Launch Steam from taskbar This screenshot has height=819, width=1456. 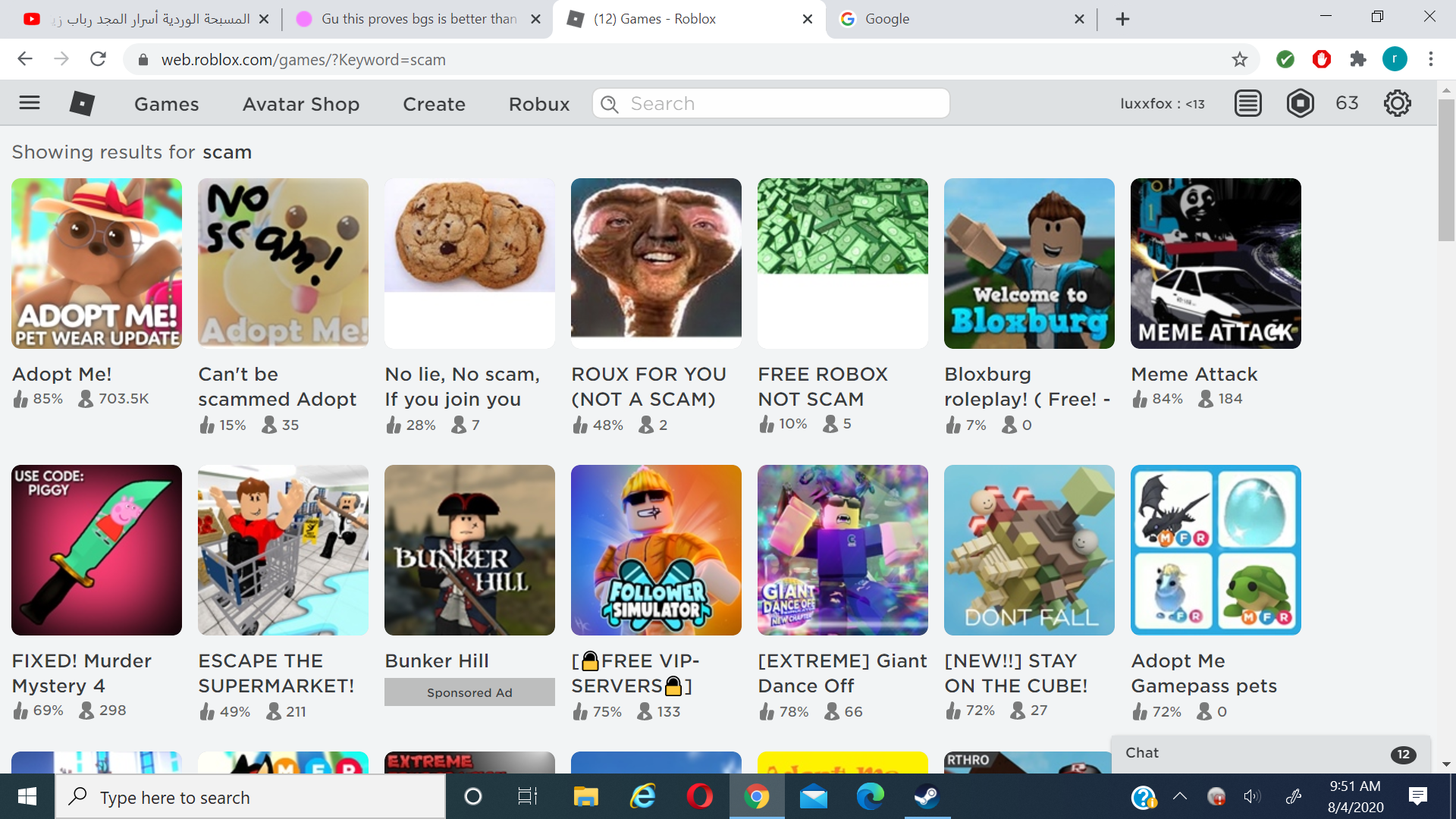click(927, 796)
